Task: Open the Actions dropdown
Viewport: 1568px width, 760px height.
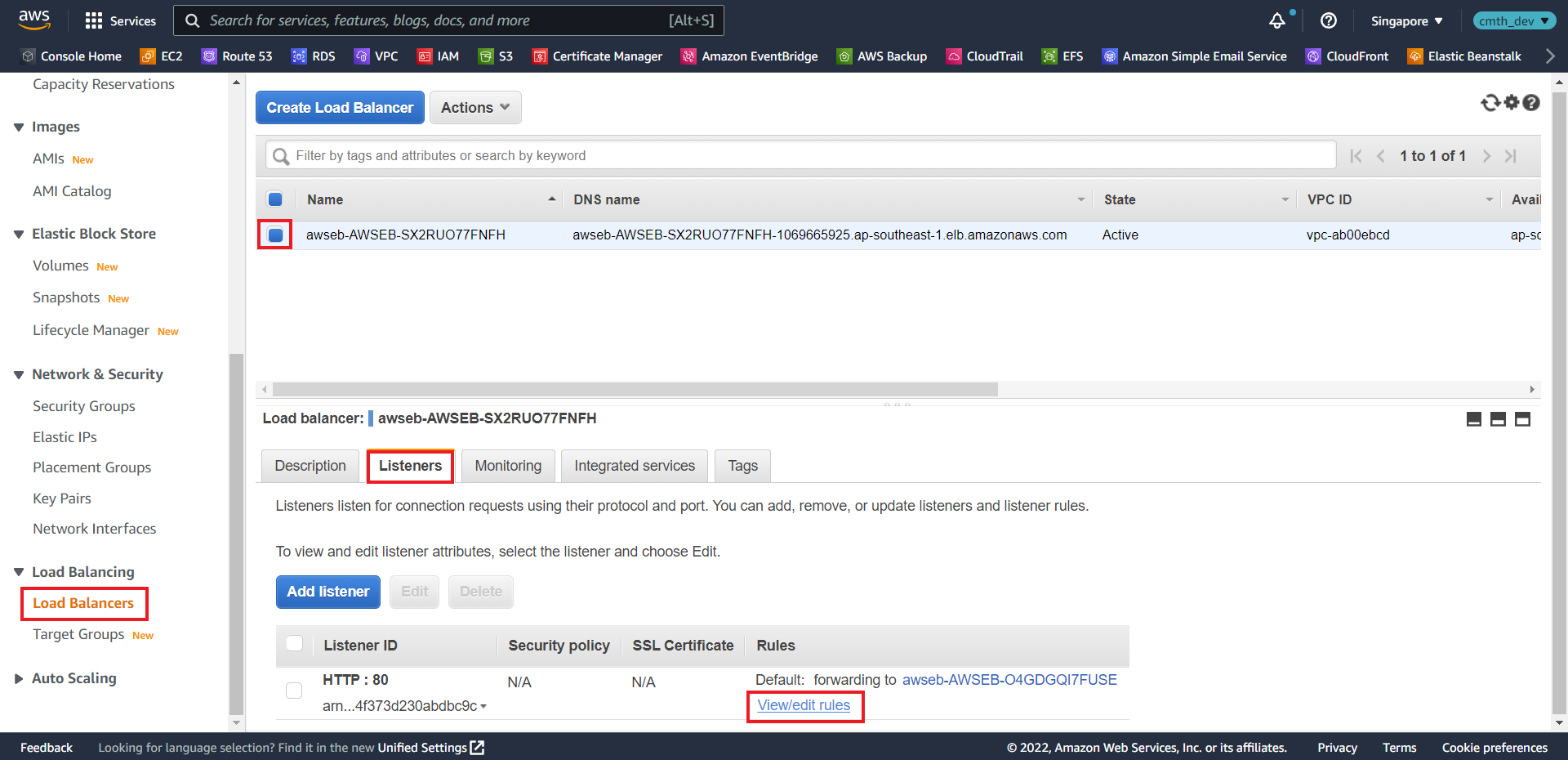Action: (x=474, y=107)
